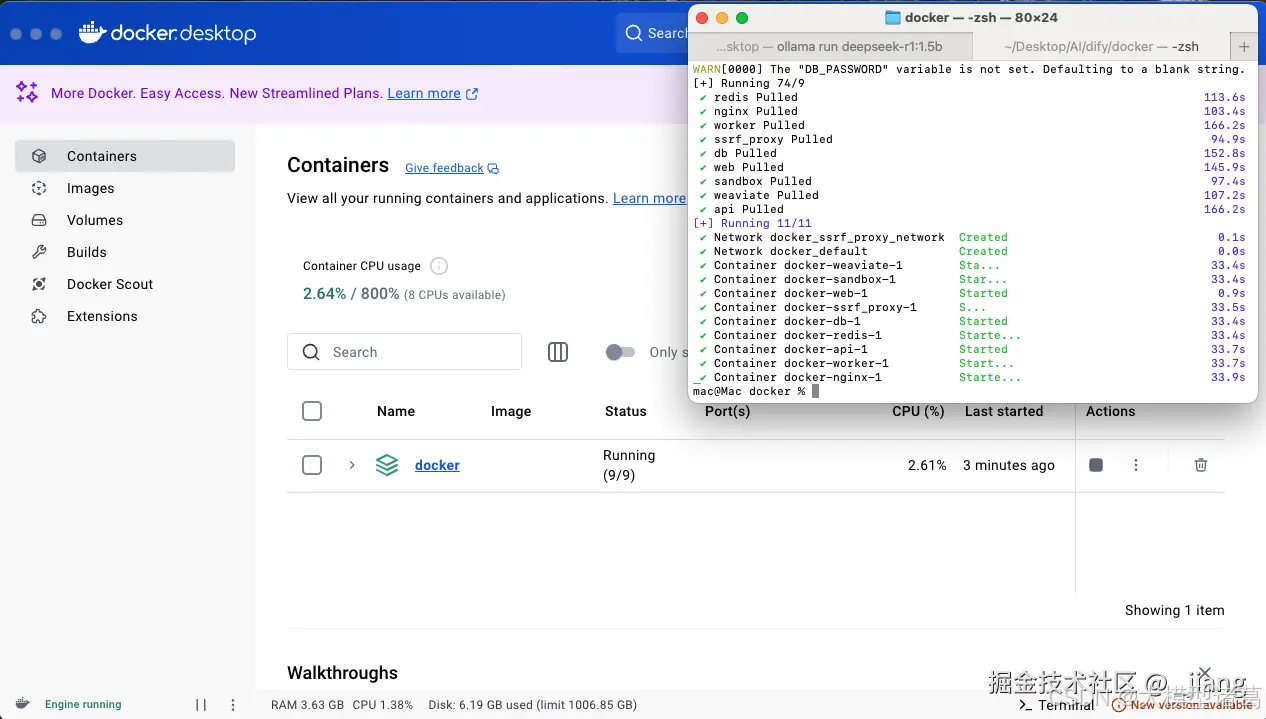Give feedback on the Containers page
The width and height of the screenshot is (1266, 719).
pos(443,168)
